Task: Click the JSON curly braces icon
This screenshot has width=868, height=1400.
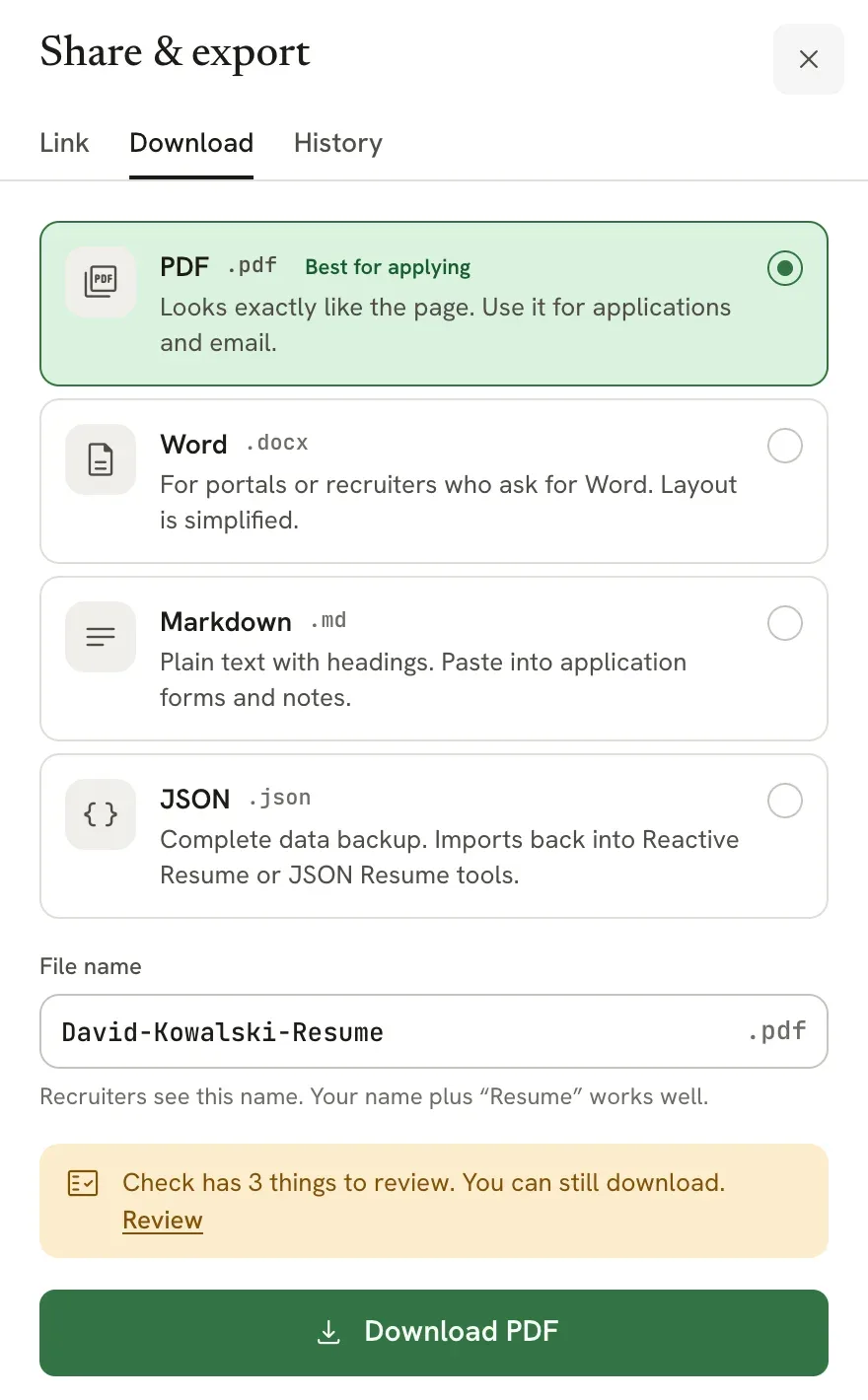Action: tap(101, 814)
